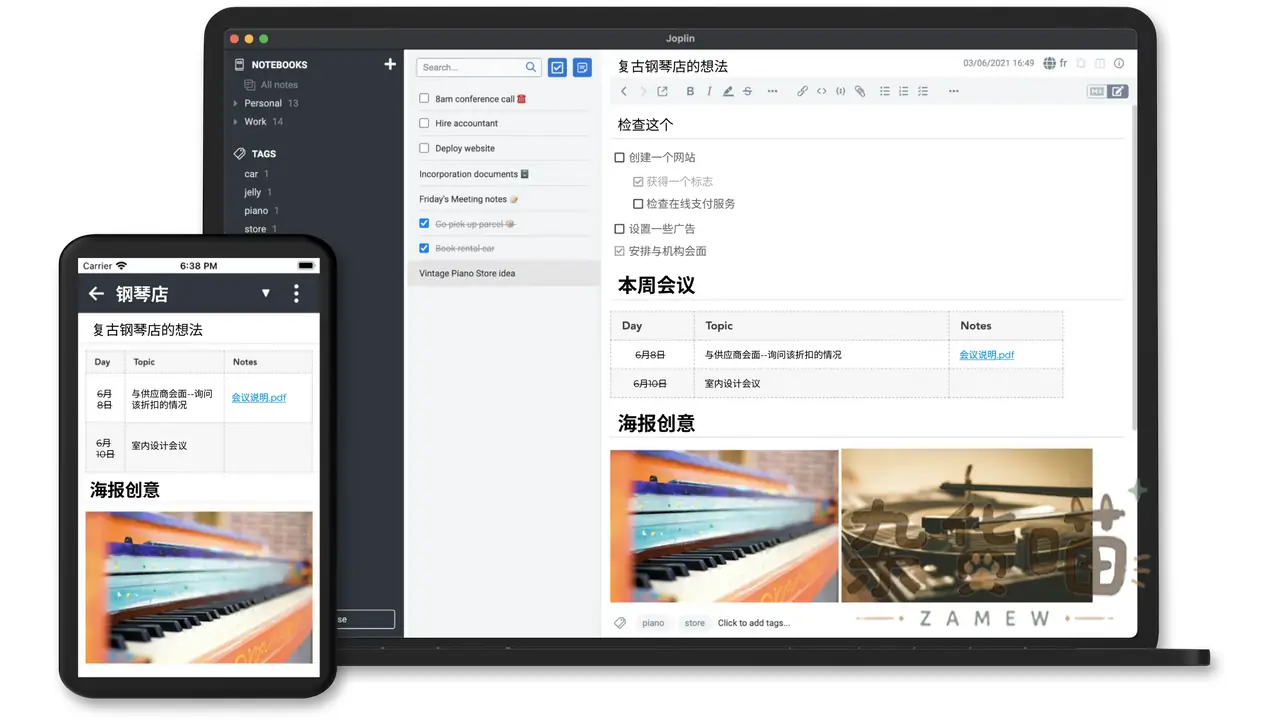Open spell-check language globe icon
This screenshot has width=1280, height=720.
coord(1049,63)
